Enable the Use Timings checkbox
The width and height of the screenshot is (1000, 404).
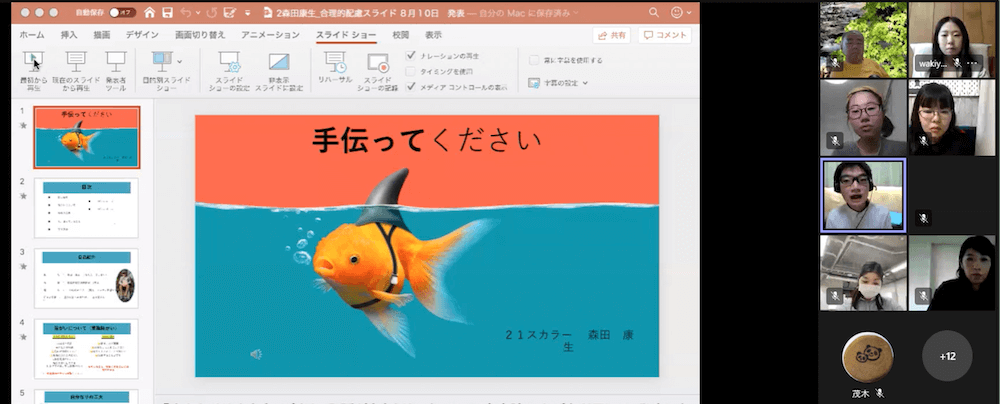coord(411,71)
